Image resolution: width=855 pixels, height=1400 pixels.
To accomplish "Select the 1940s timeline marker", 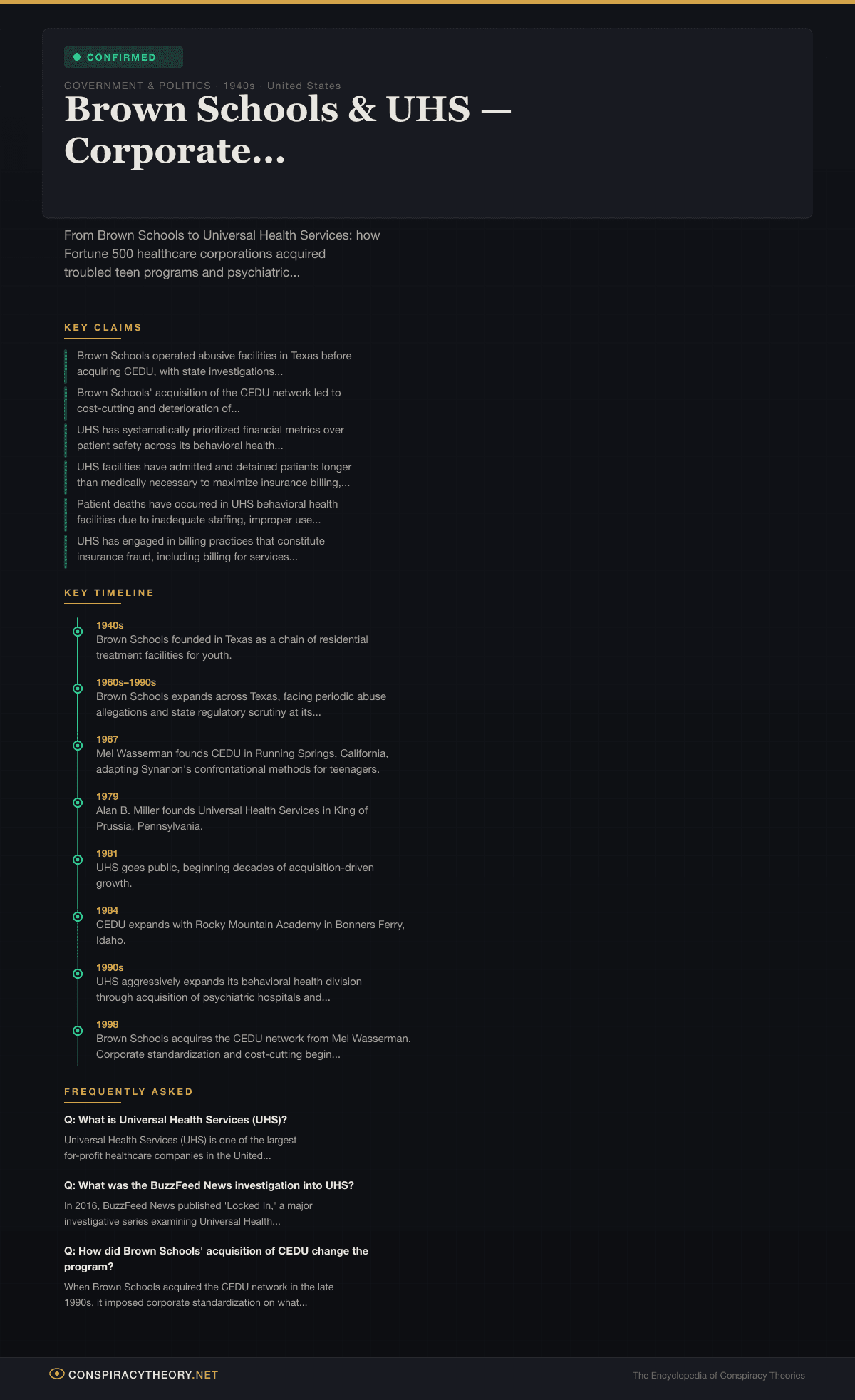I will tap(78, 632).
